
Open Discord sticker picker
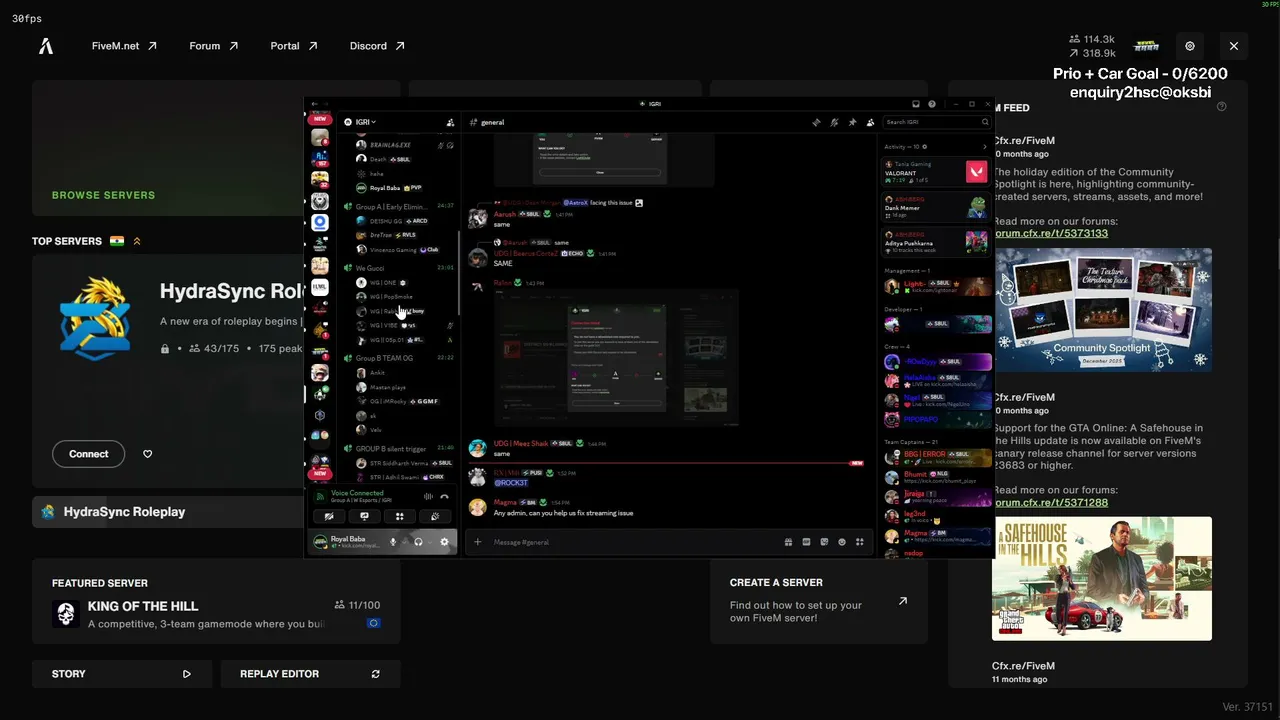[824, 542]
